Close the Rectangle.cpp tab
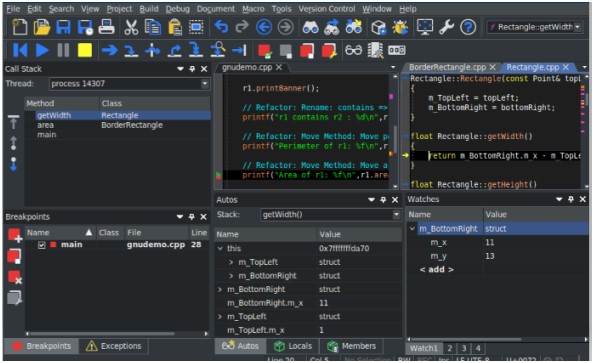The height and width of the screenshot is (363, 593). 566,67
